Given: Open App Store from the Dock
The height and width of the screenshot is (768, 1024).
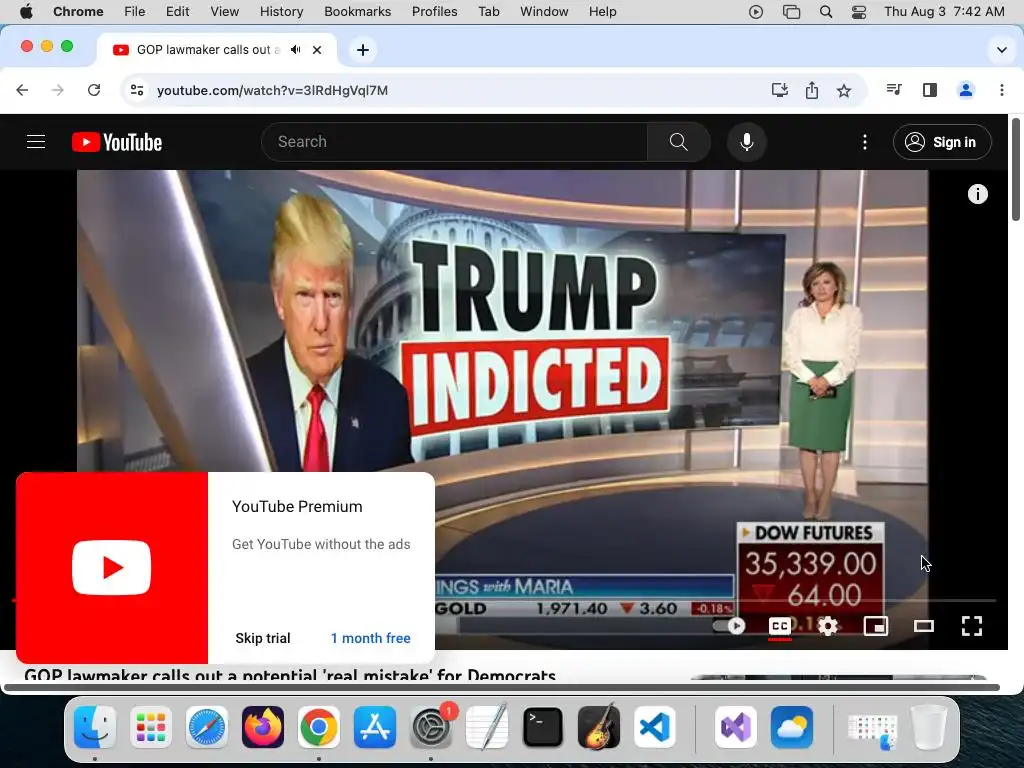Looking at the screenshot, I should click(375, 727).
